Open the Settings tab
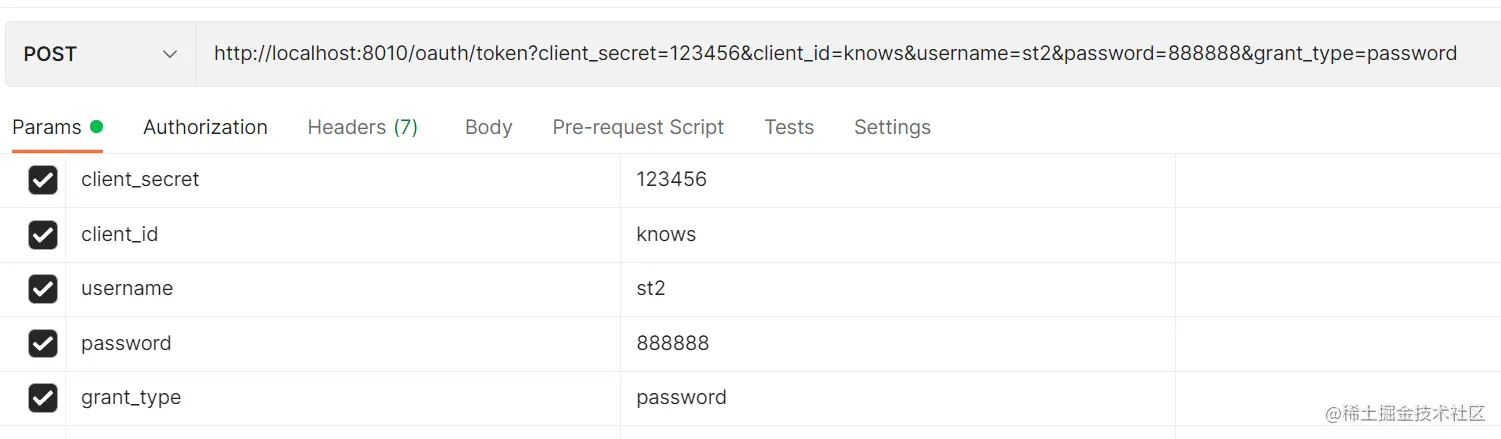The image size is (1501, 439). tap(892, 127)
